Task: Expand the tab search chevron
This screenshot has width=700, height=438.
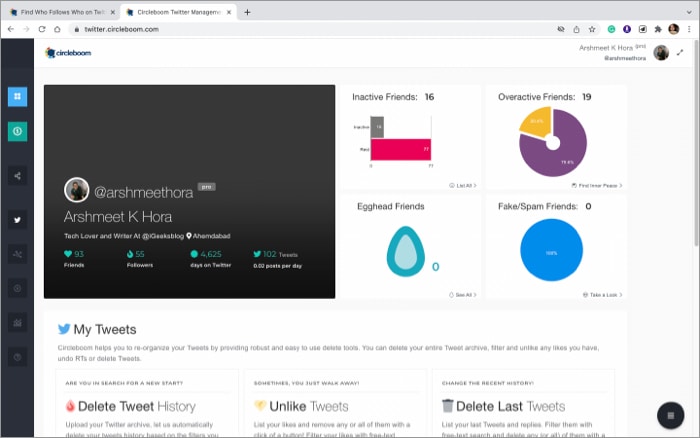Action: (x=689, y=12)
